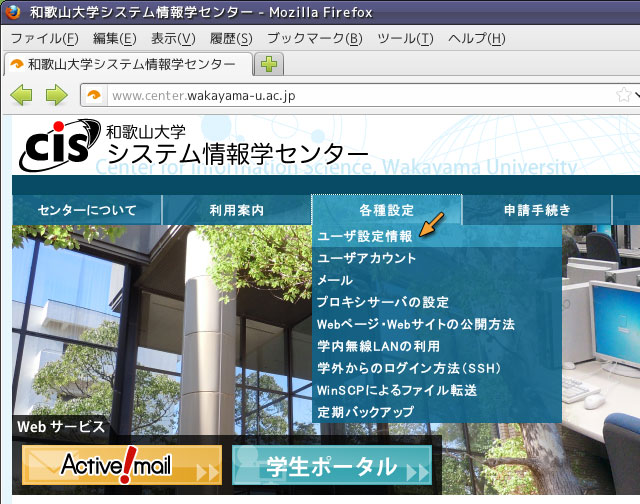
Task: Select the 和歌山大学システム情報学センター browser tab
Action: 129,64
